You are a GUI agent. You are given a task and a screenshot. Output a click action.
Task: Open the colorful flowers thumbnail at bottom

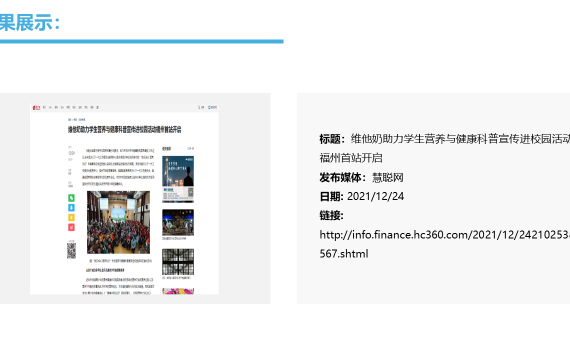[x=178, y=291]
